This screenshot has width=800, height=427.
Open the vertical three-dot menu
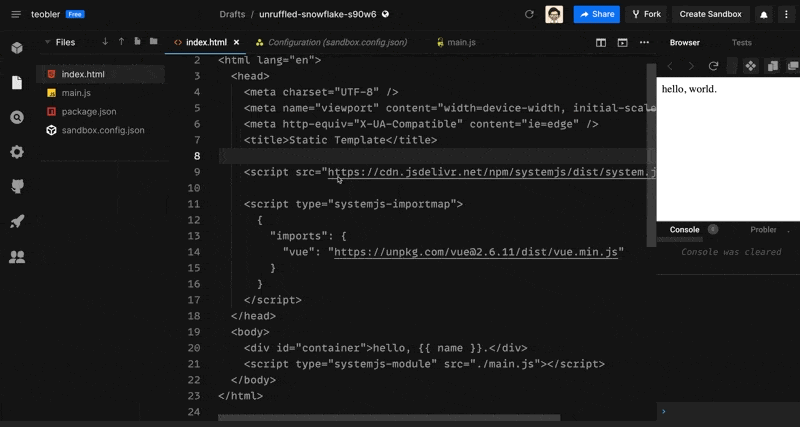(786, 14)
